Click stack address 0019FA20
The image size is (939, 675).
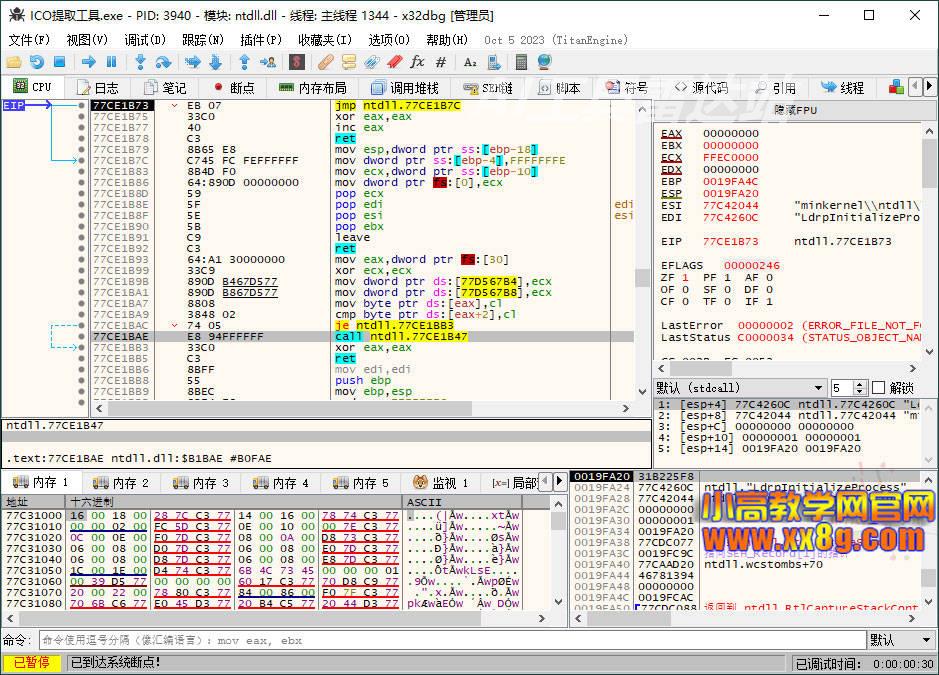click(x=601, y=476)
